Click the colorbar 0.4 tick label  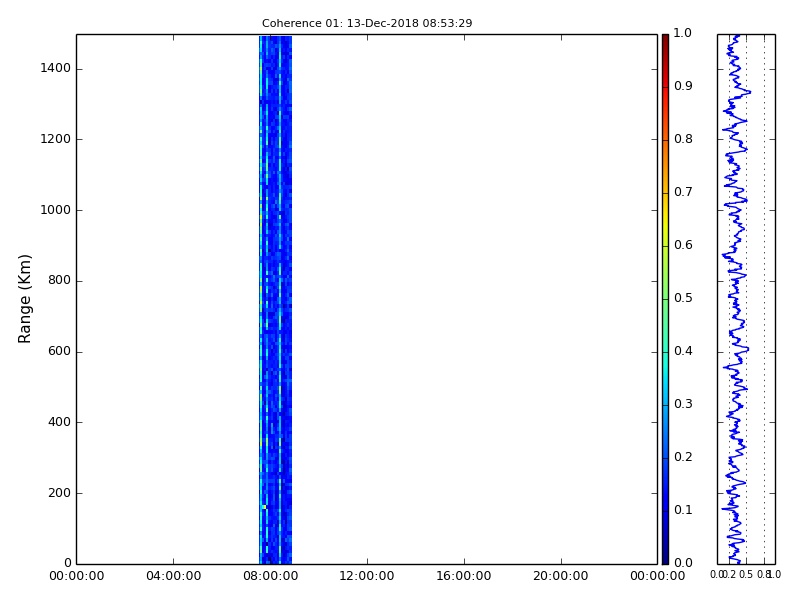click(683, 351)
